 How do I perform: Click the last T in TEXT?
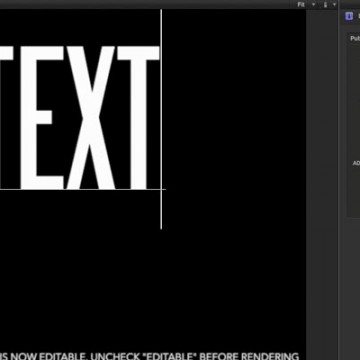point(138,118)
